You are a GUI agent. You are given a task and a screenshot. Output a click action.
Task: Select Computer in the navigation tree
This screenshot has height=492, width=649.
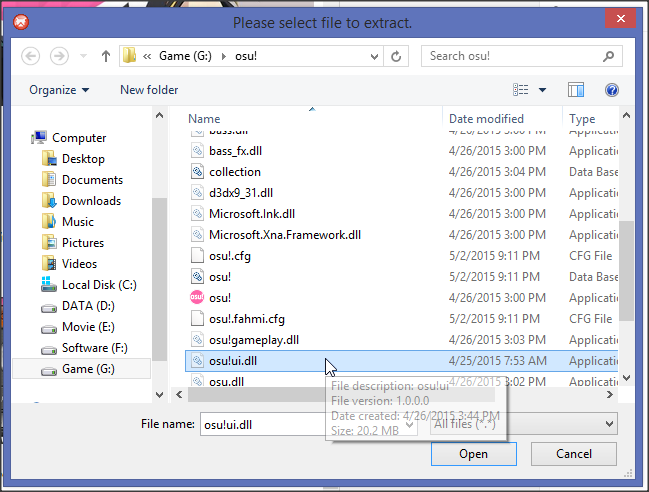click(x=79, y=138)
